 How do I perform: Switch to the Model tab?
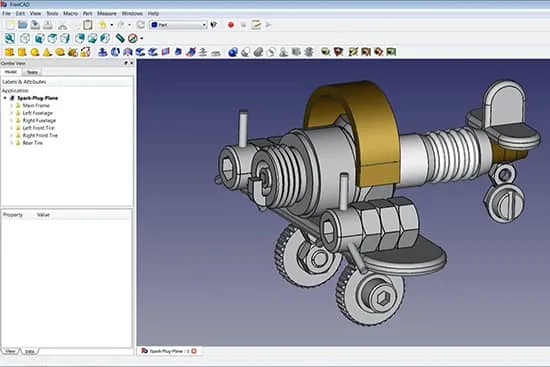point(11,72)
